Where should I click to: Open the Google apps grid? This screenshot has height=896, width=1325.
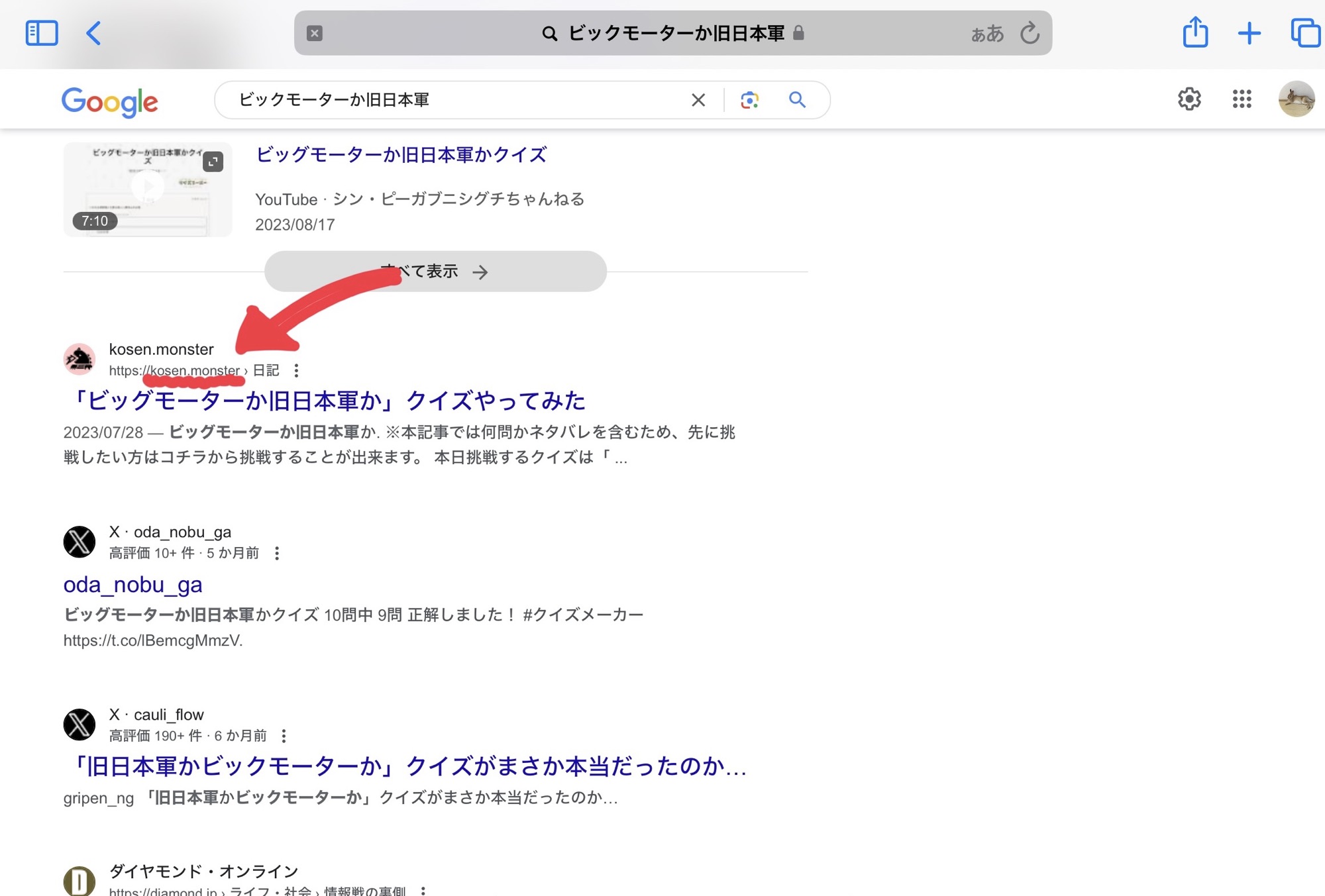tap(1242, 99)
